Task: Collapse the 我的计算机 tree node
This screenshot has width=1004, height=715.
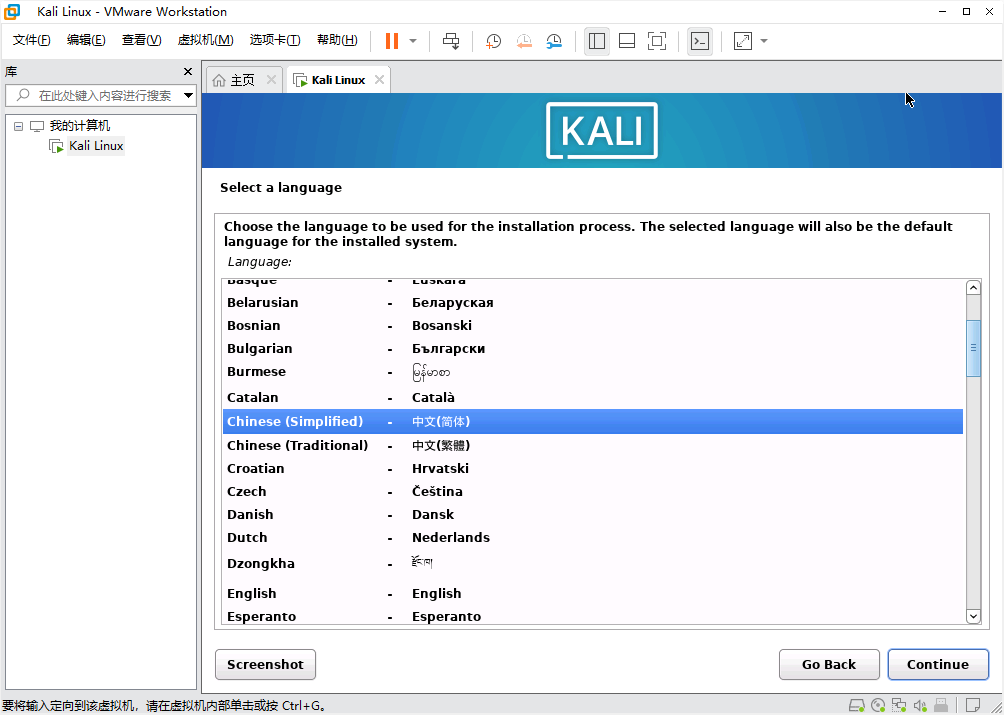Action: tap(19, 126)
